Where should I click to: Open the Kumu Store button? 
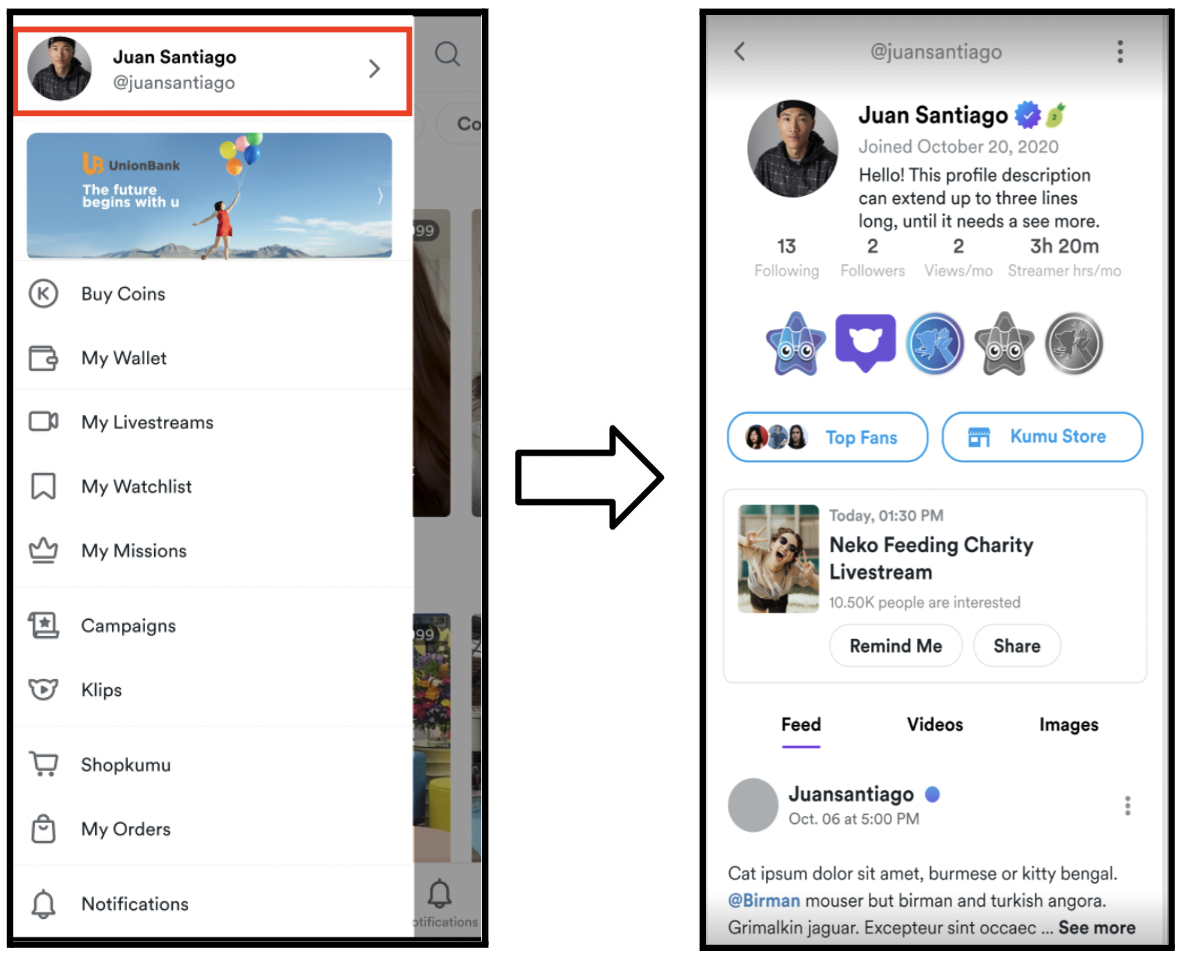pos(1042,436)
